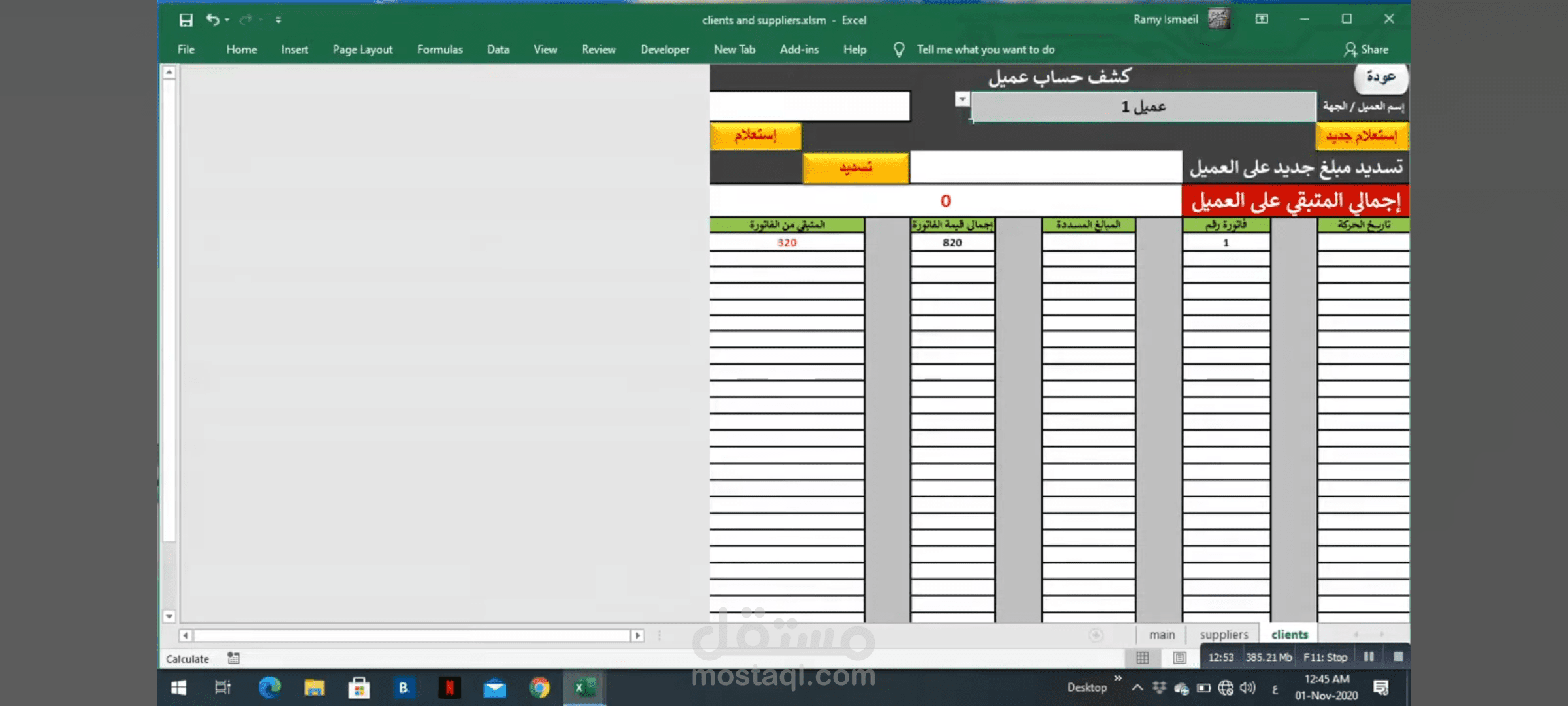
Task: Save the workbook from Quick Access Toolbar
Action: pos(186,20)
